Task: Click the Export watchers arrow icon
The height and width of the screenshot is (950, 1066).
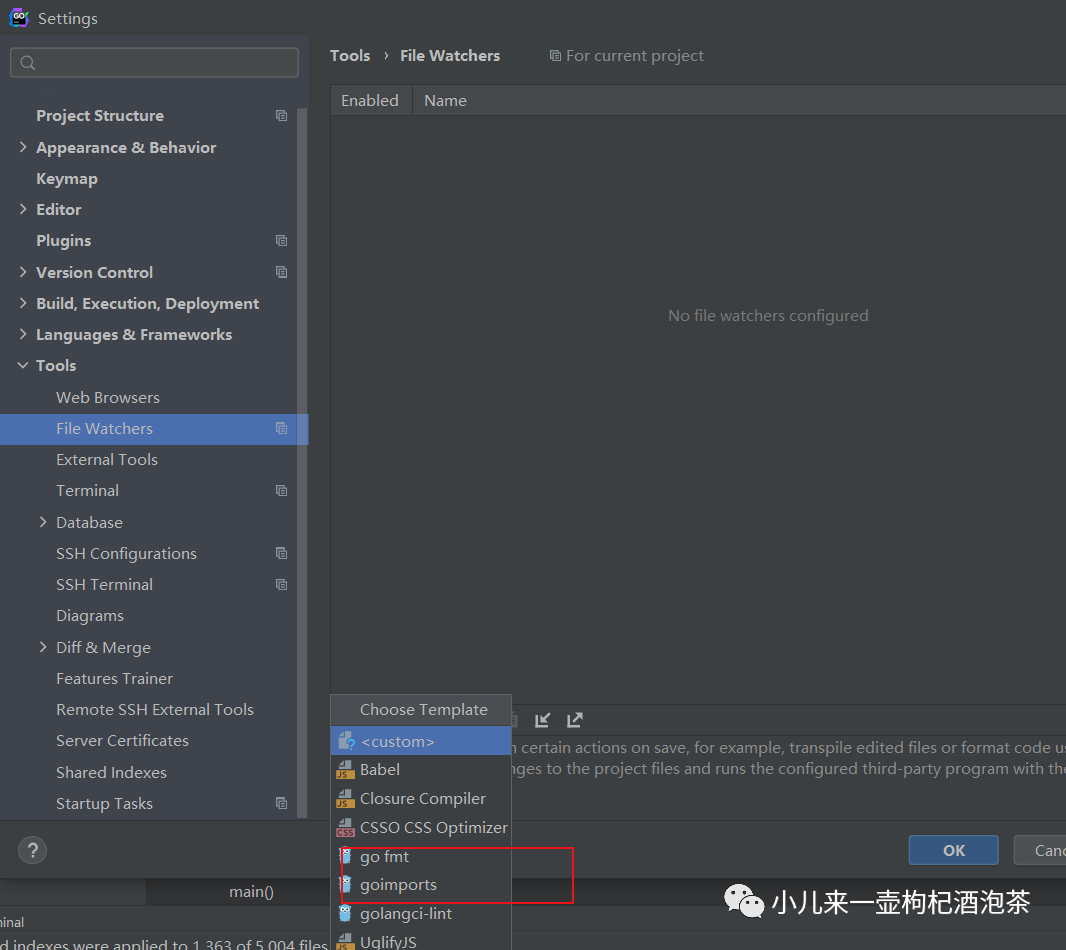Action: [575, 720]
